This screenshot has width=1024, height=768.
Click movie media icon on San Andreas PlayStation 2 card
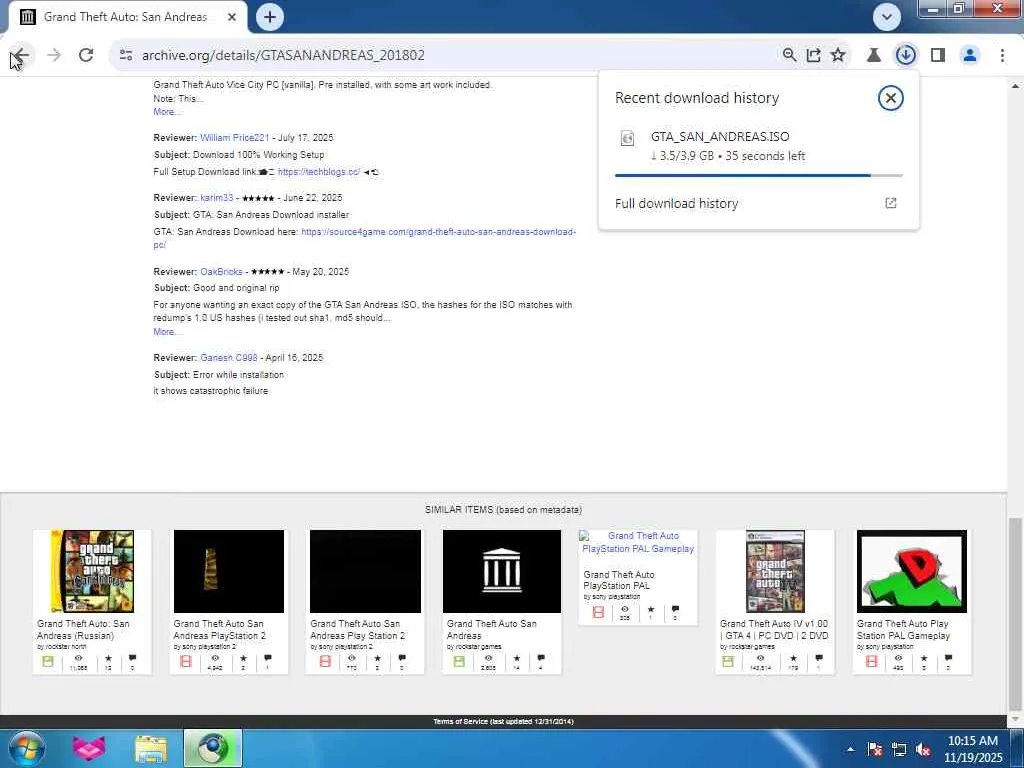click(x=185, y=662)
